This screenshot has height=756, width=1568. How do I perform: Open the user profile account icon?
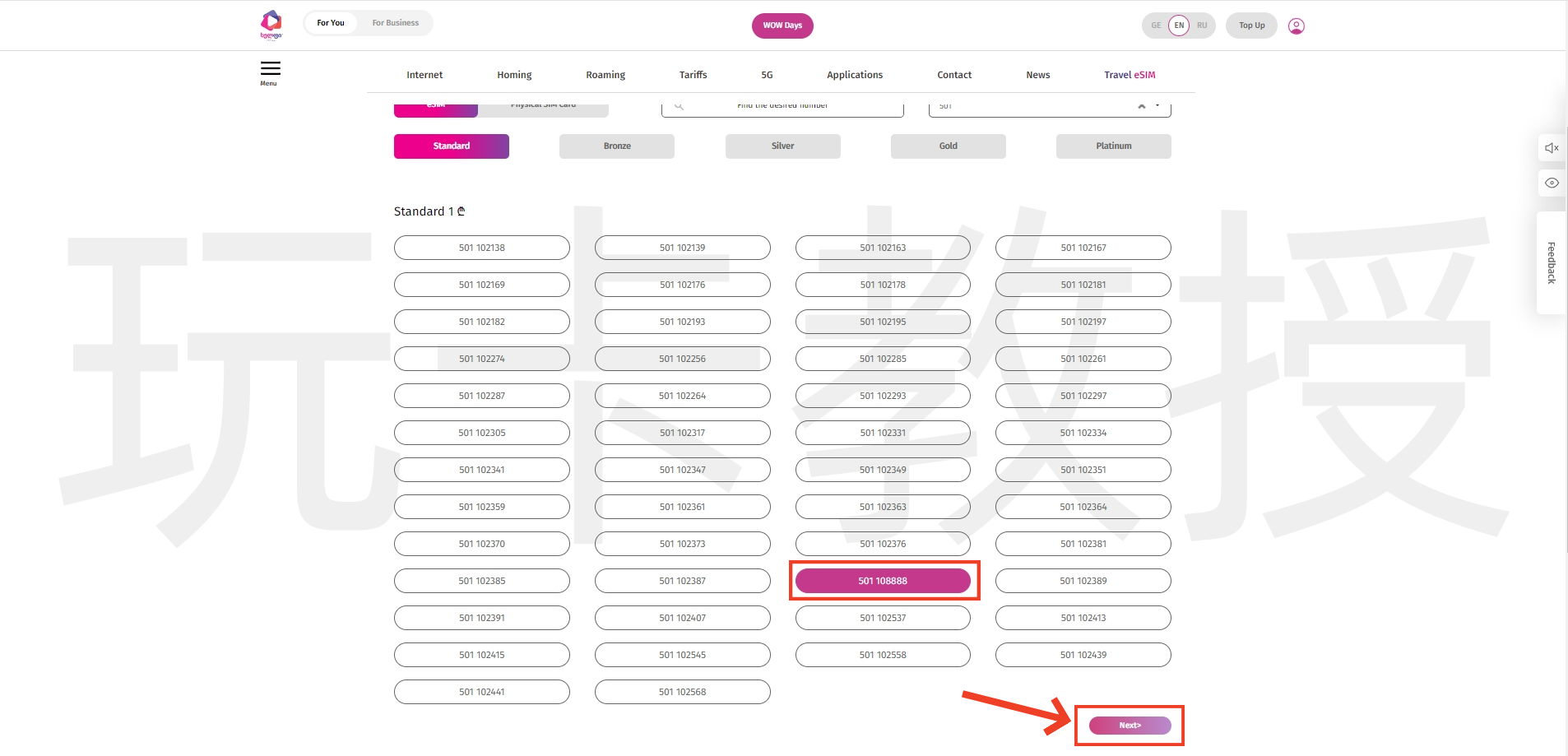click(1296, 26)
